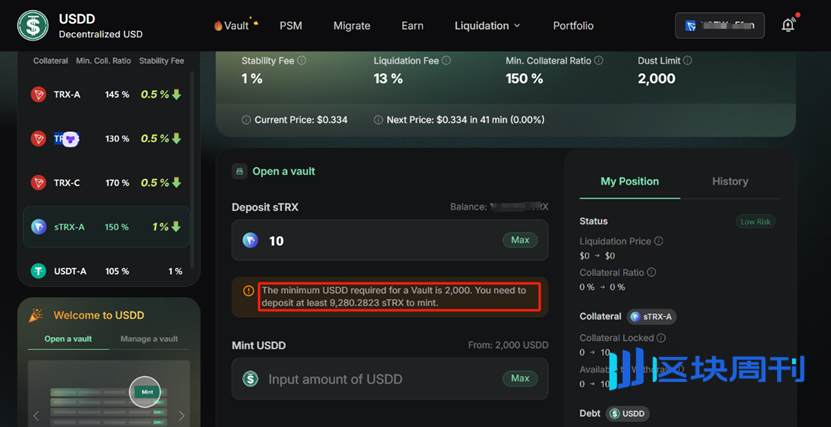This screenshot has width=831, height=427.
Task: Click the Next Price info icon
Action: (378, 120)
